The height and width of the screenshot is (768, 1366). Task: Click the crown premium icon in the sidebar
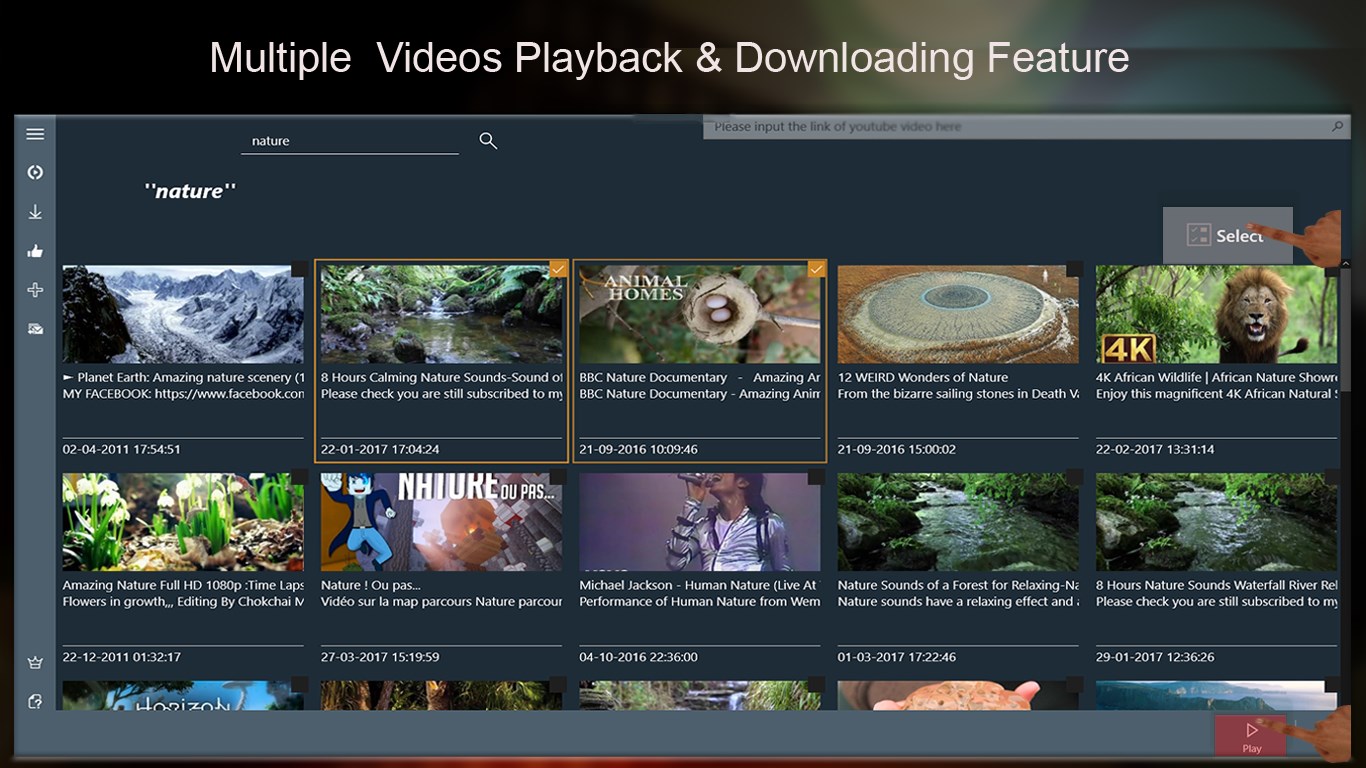[x=35, y=662]
